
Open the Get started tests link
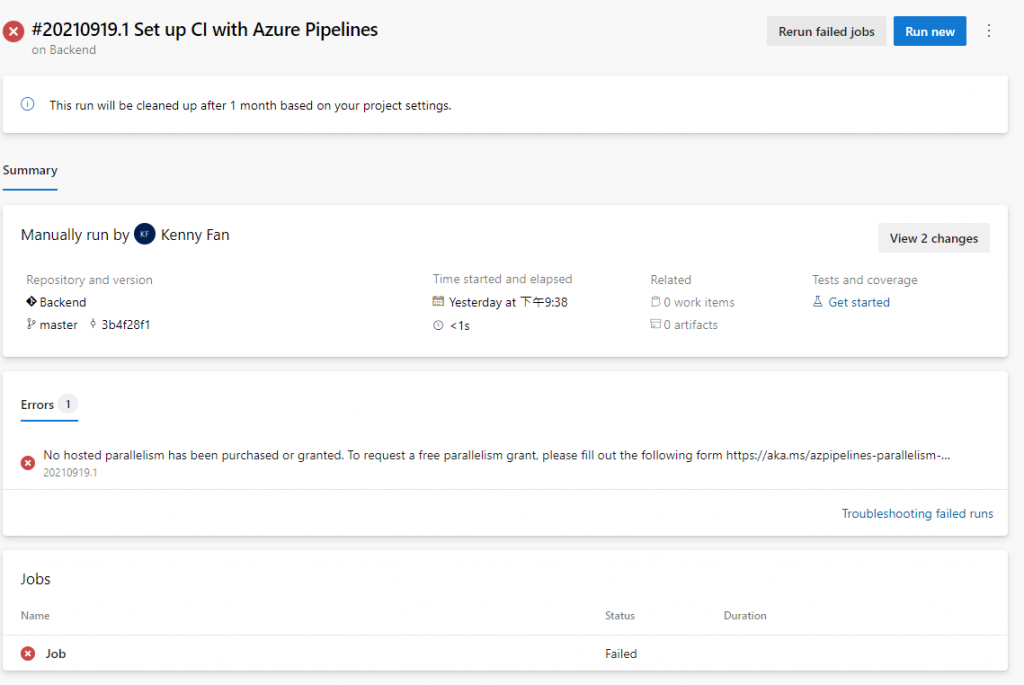pyautogui.click(x=859, y=302)
